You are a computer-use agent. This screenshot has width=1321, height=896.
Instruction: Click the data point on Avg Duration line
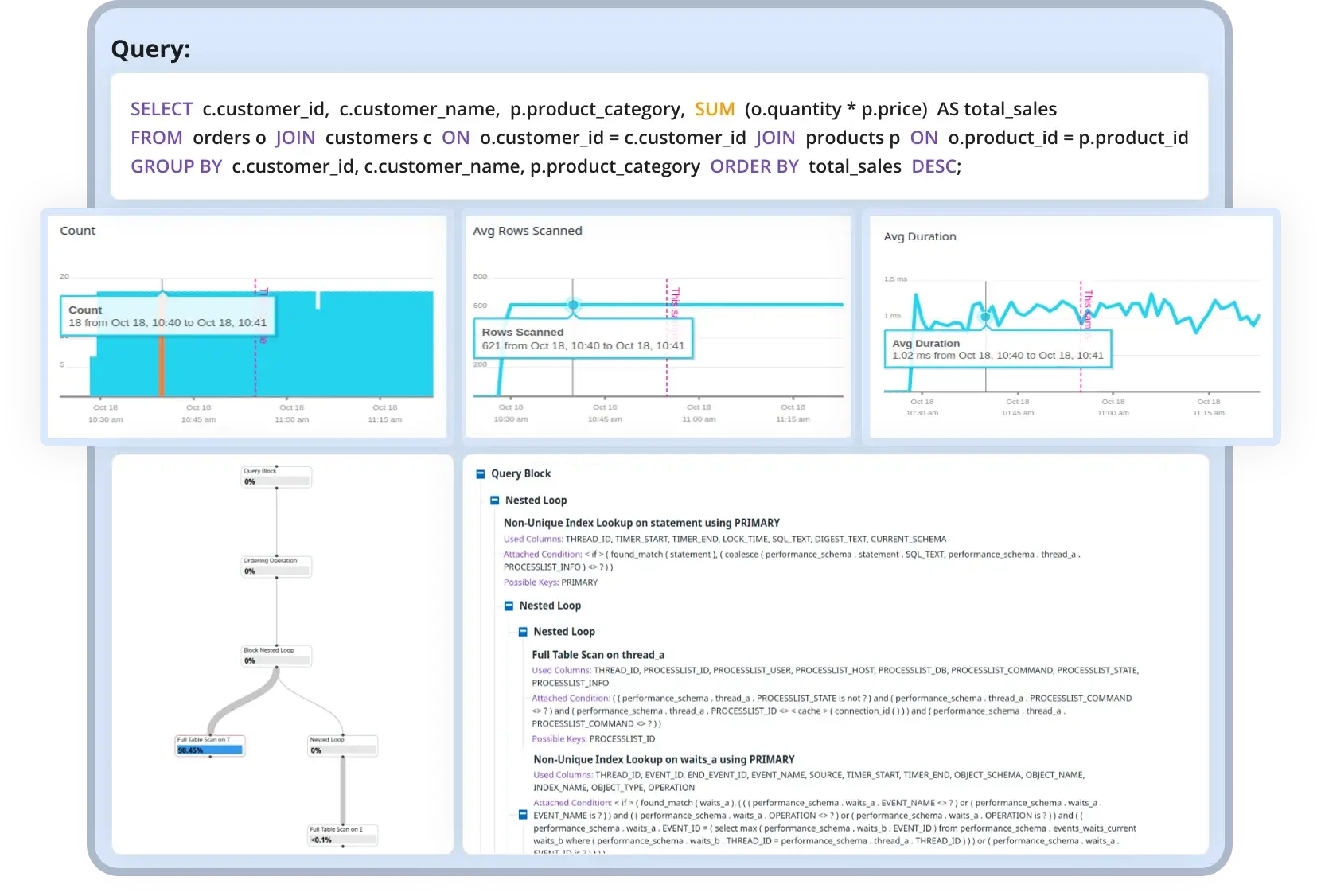click(x=985, y=317)
